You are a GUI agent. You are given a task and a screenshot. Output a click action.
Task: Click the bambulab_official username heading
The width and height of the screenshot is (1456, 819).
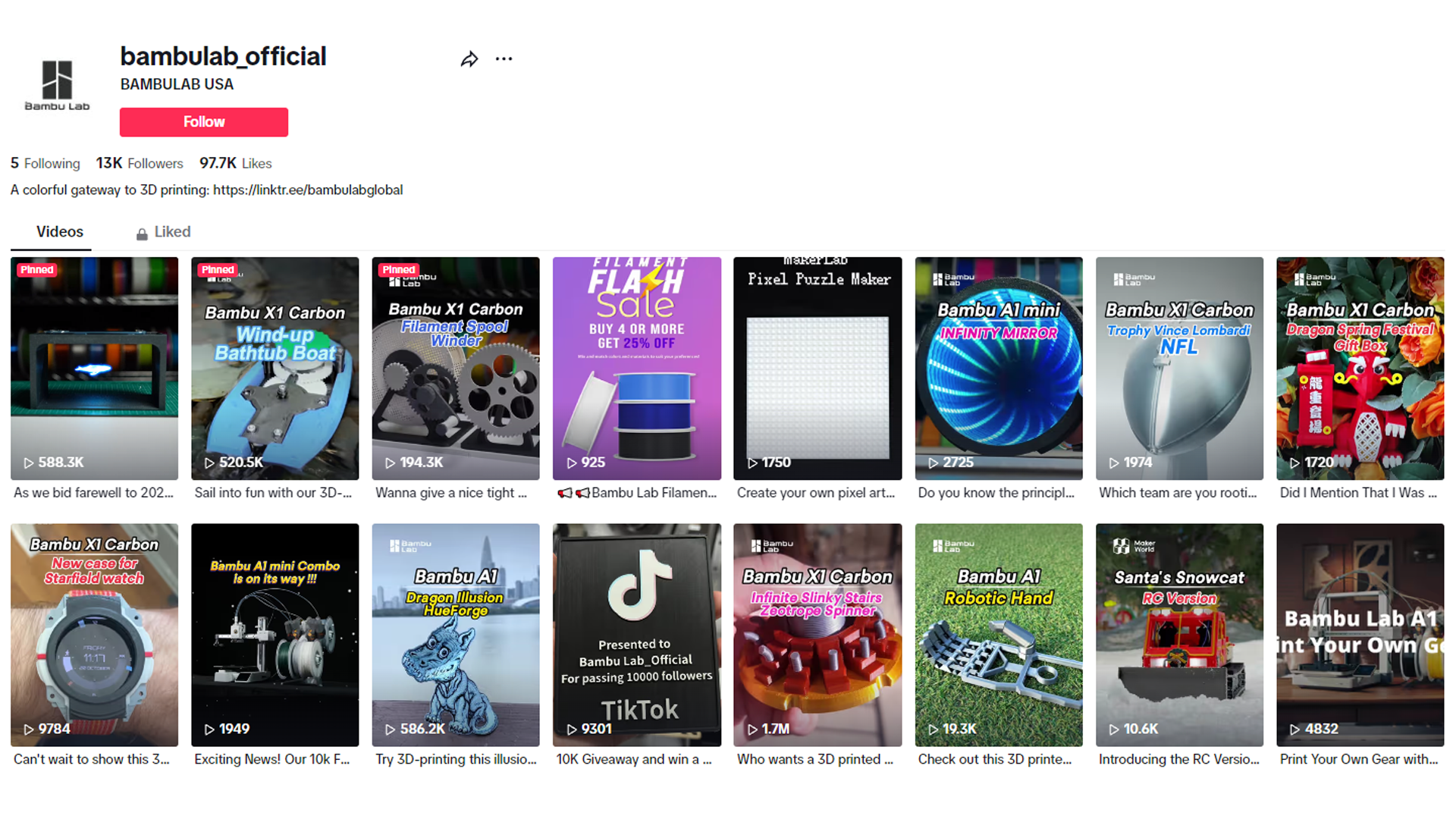(x=223, y=56)
